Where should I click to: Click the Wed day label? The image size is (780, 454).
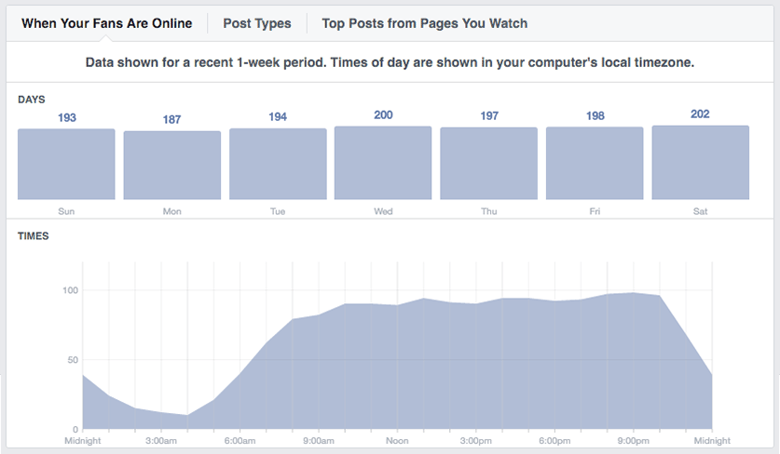pos(383,211)
